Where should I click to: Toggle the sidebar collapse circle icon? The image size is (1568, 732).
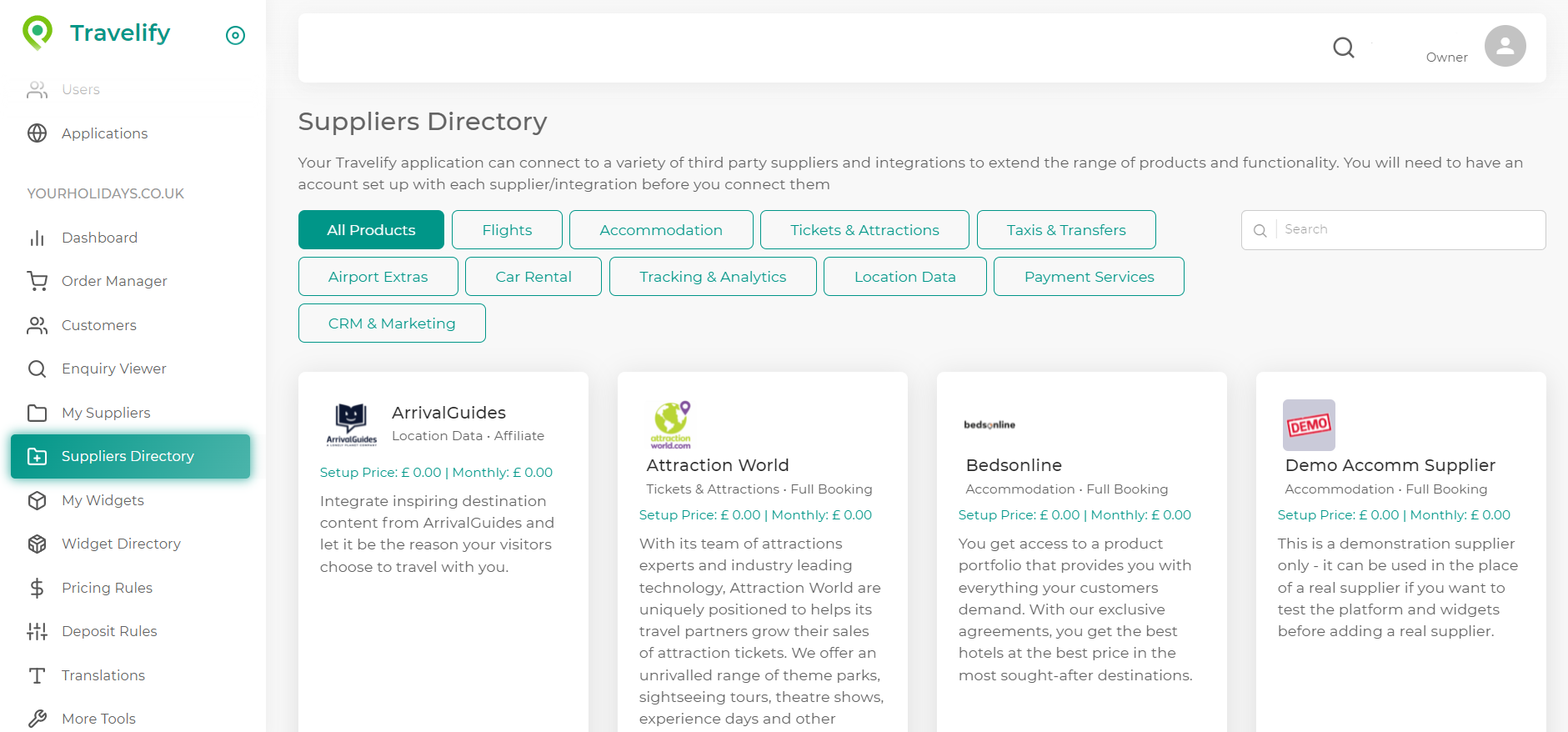235,35
